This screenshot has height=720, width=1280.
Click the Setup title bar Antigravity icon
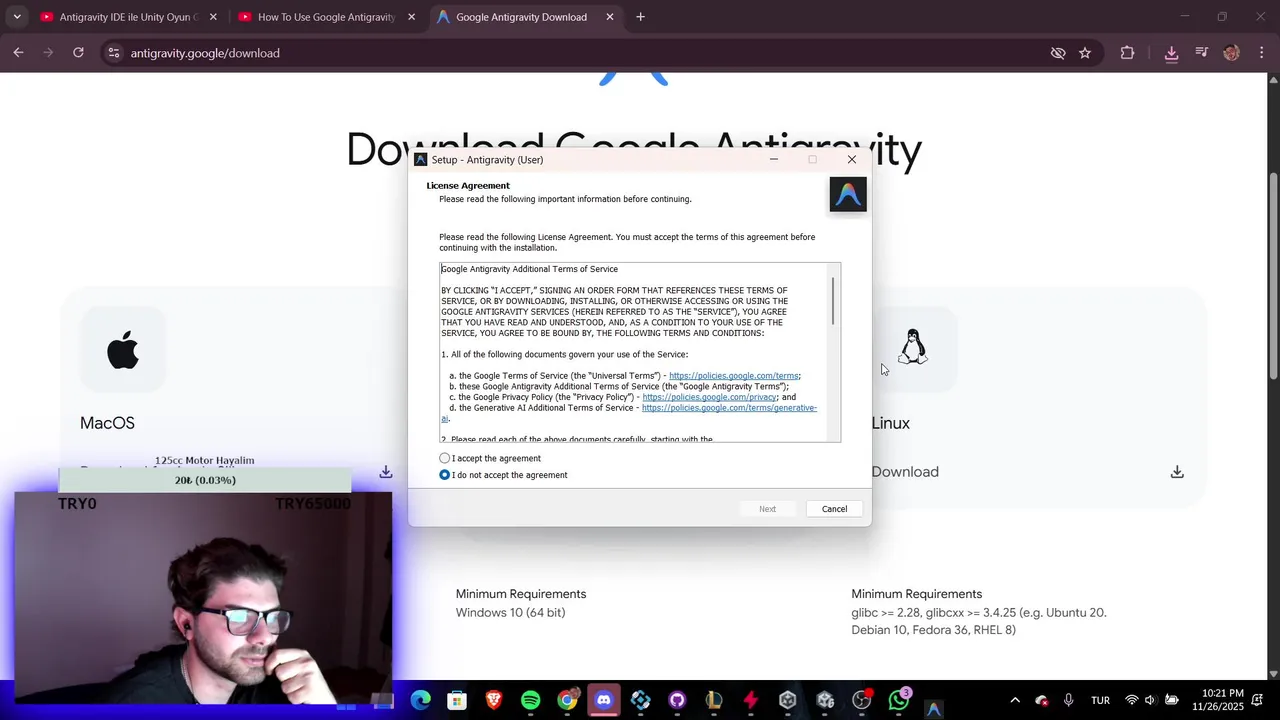click(421, 160)
